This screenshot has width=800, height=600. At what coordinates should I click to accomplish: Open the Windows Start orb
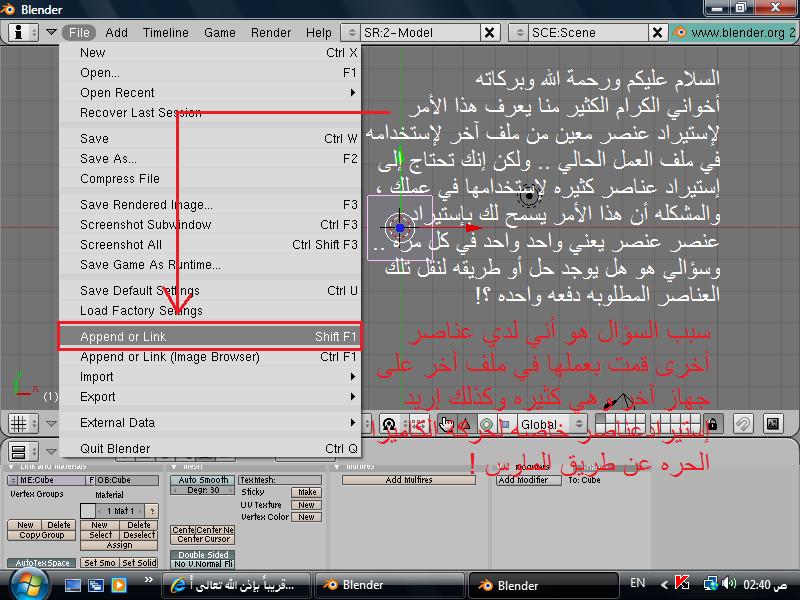[28, 585]
